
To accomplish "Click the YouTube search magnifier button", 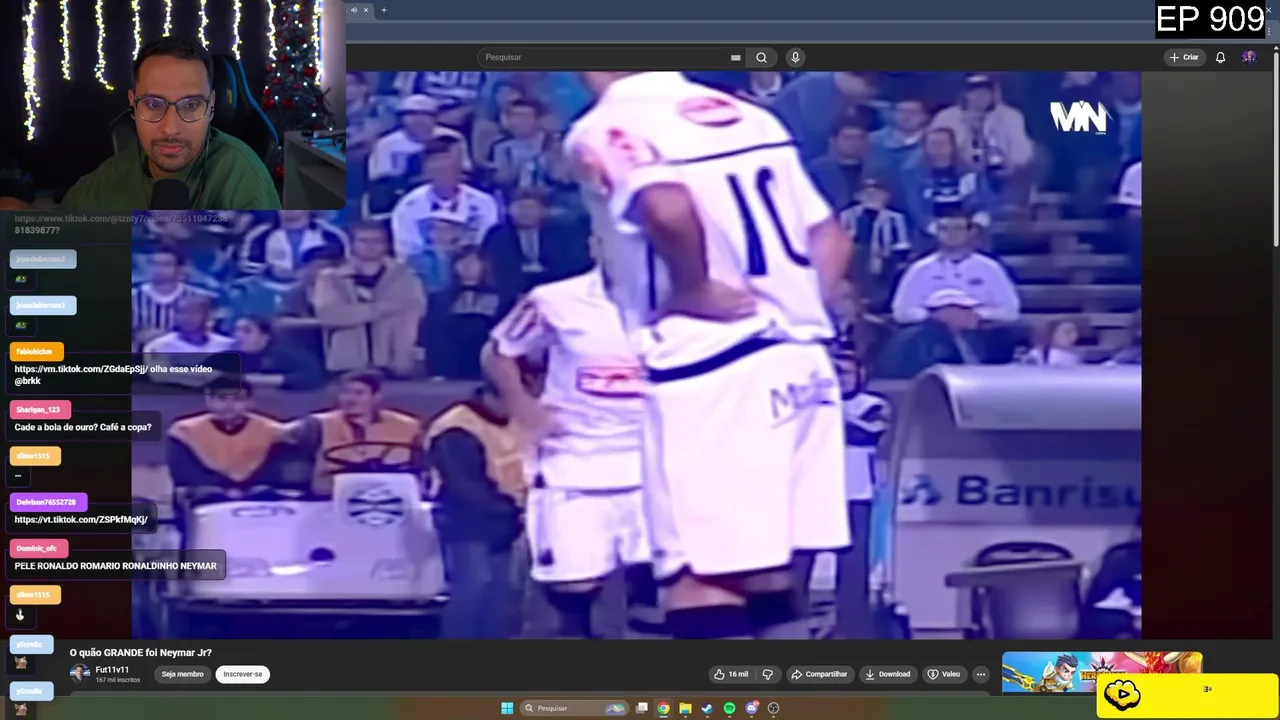I will (x=761, y=57).
